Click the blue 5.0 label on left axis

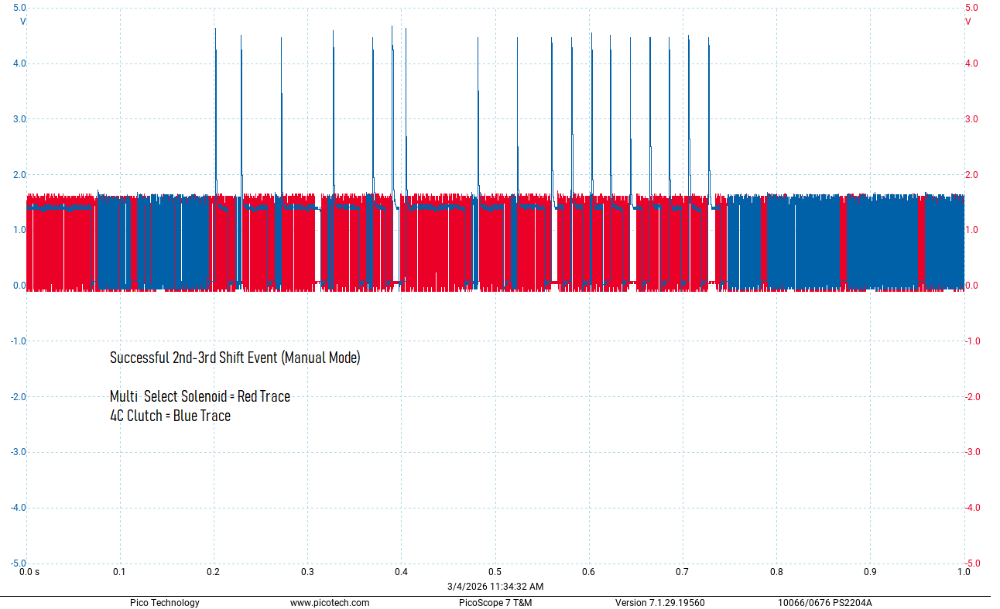click(x=19, y=8)
